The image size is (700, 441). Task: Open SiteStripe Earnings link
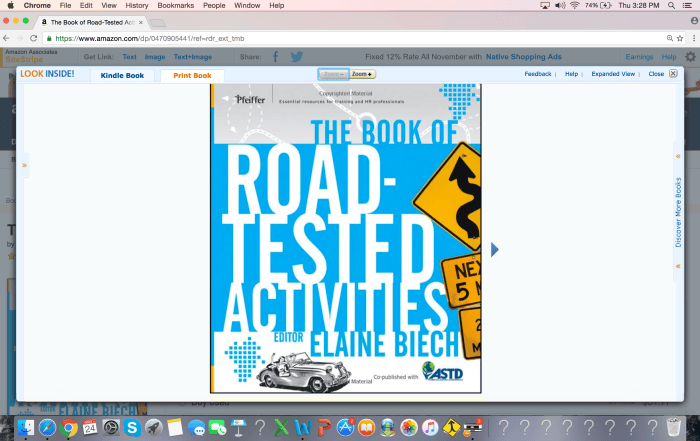coord(639,57)
